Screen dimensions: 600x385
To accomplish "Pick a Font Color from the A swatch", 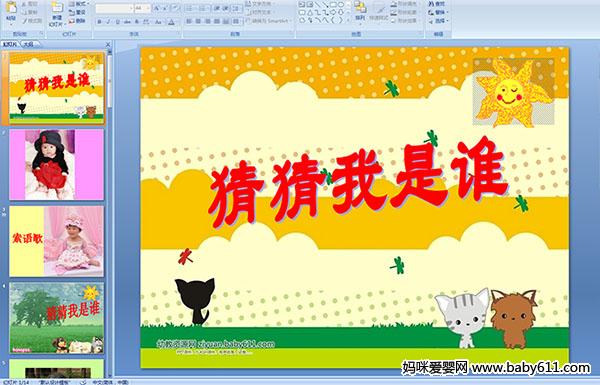I will (171, 22).
